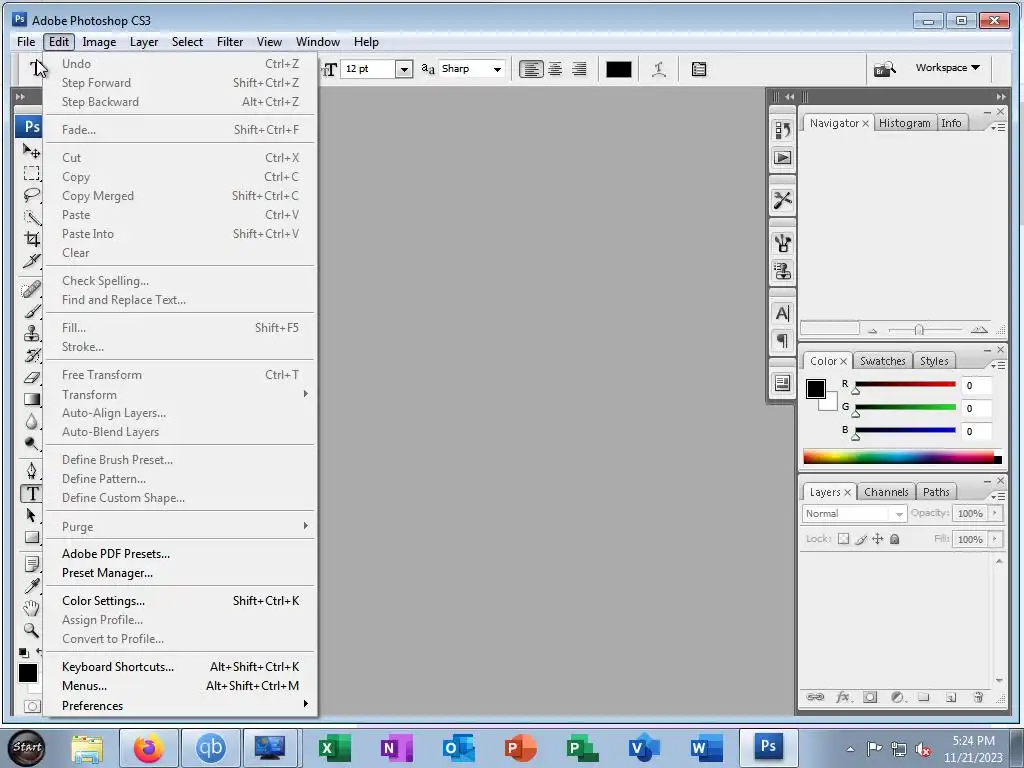Open the Character panel icon

coord(782,313)
